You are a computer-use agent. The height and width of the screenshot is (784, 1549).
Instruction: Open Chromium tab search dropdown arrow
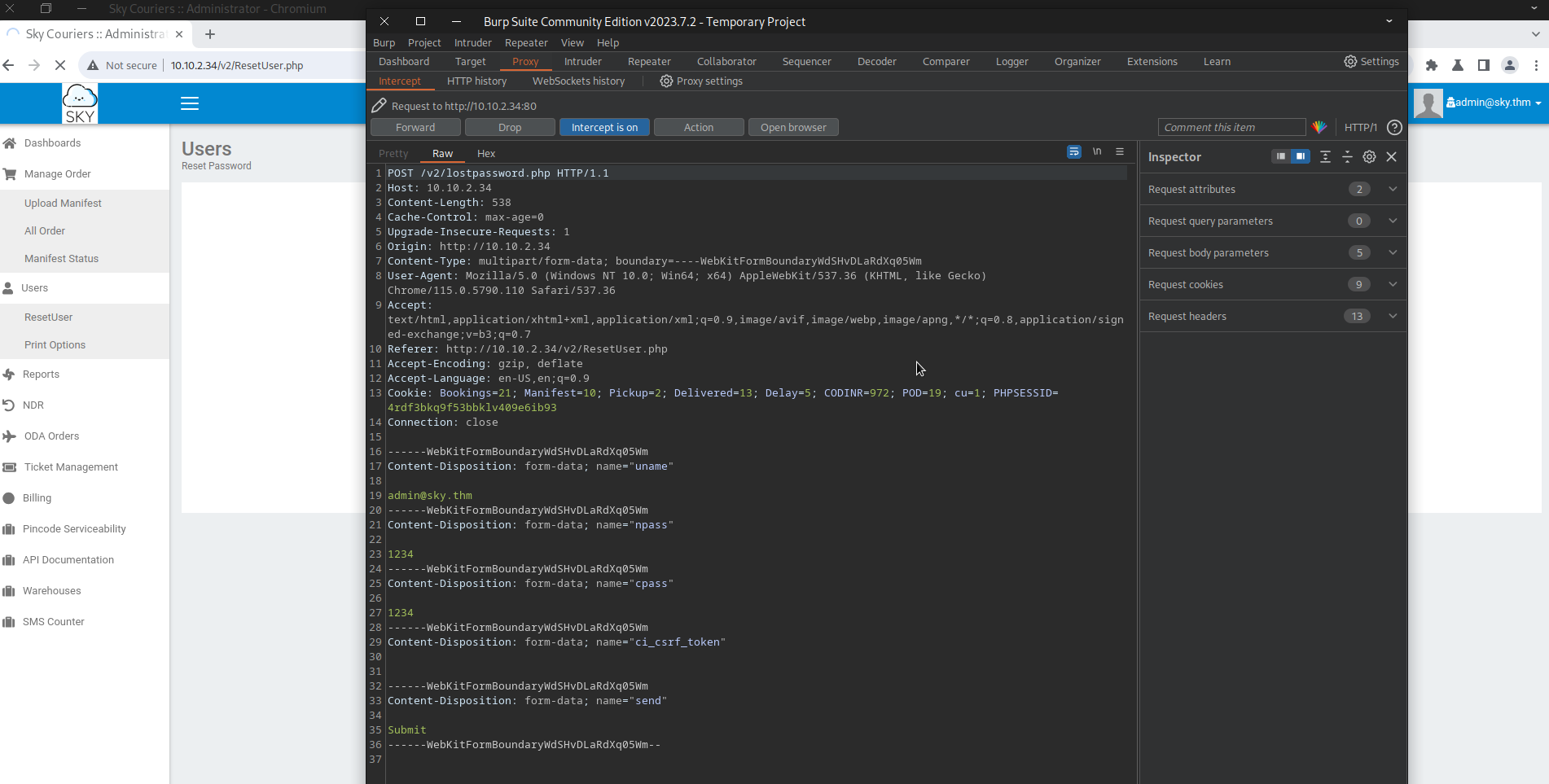pos(1535,34)
